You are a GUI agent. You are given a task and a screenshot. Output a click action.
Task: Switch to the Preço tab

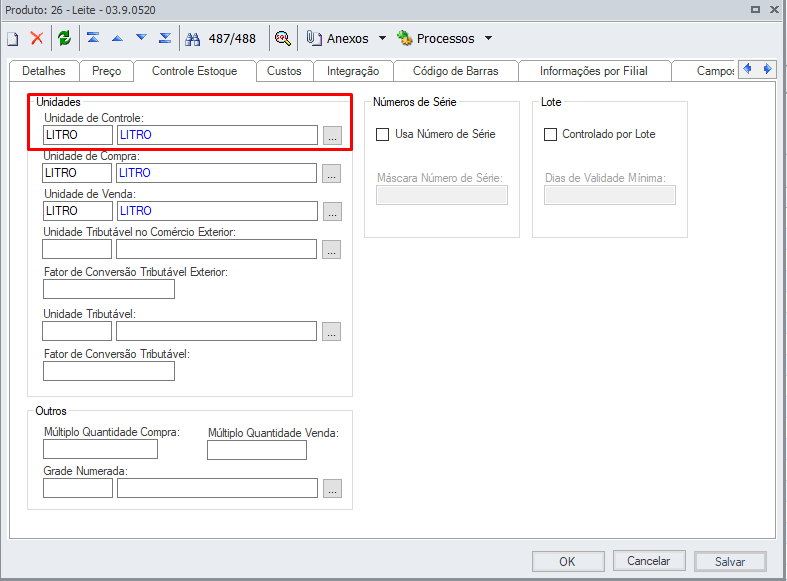click(x=106, y=71)
